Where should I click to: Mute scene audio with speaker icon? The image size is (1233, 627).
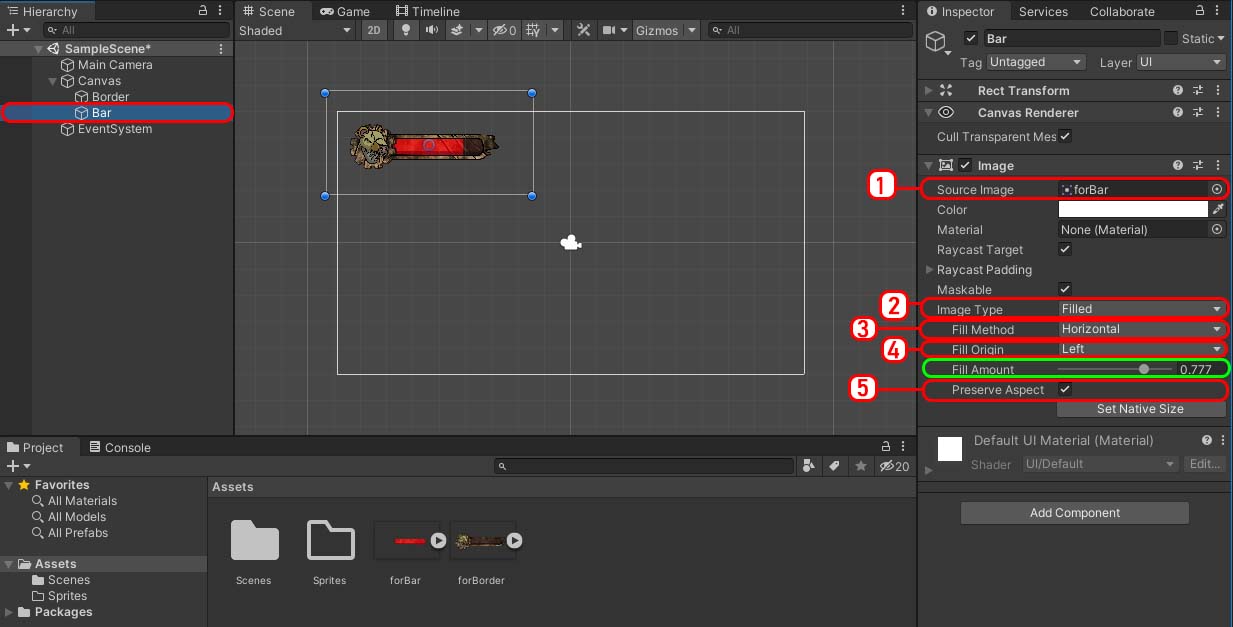click(431, 30)
